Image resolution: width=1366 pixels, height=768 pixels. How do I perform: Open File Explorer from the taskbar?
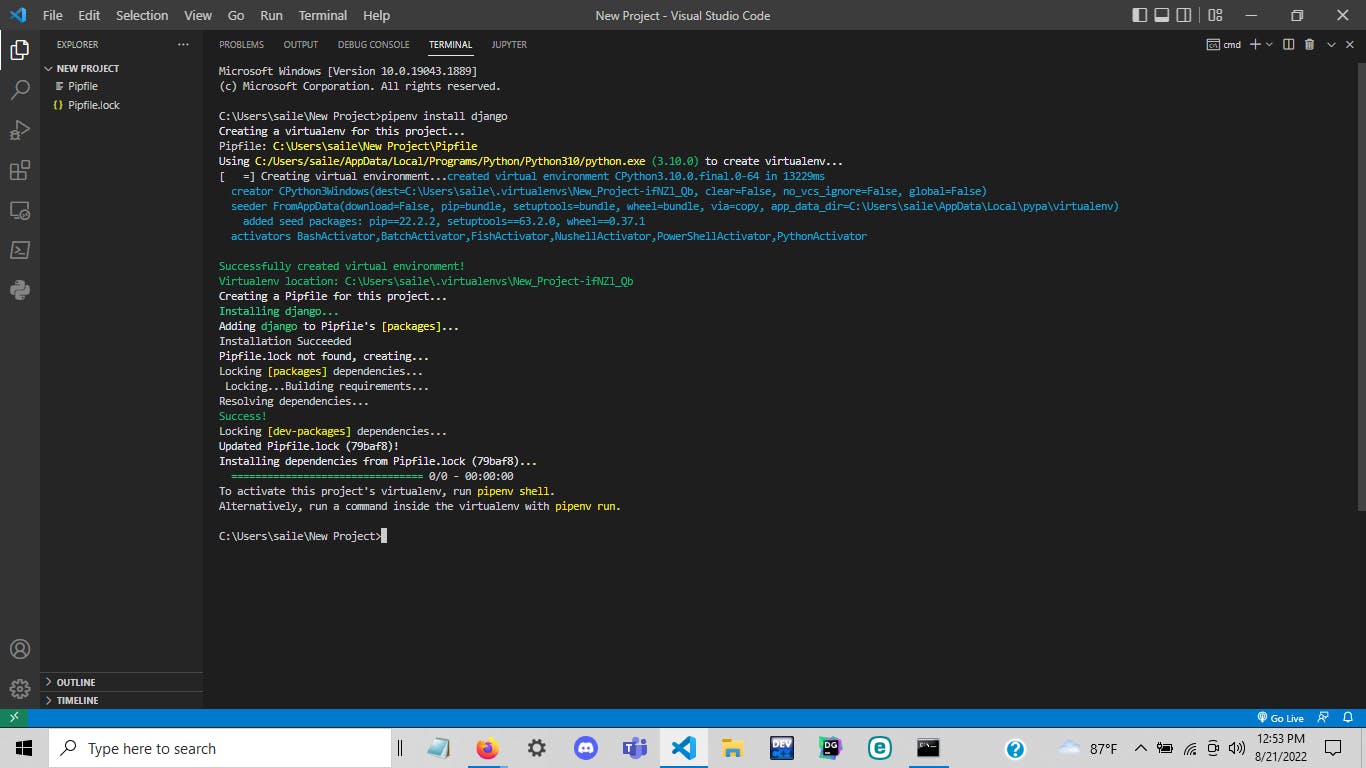tap(732, 748)
